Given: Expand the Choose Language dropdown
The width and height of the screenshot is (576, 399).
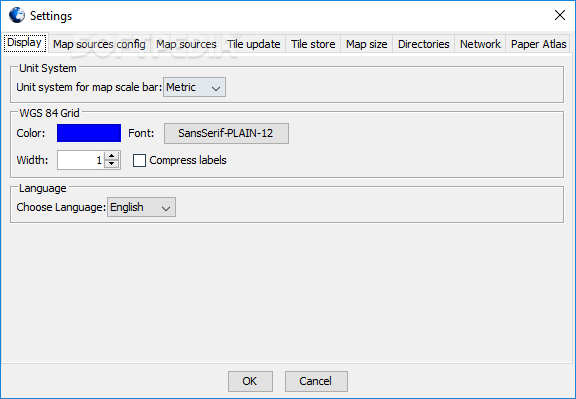Looking at the screenshot, I should 141,207.
